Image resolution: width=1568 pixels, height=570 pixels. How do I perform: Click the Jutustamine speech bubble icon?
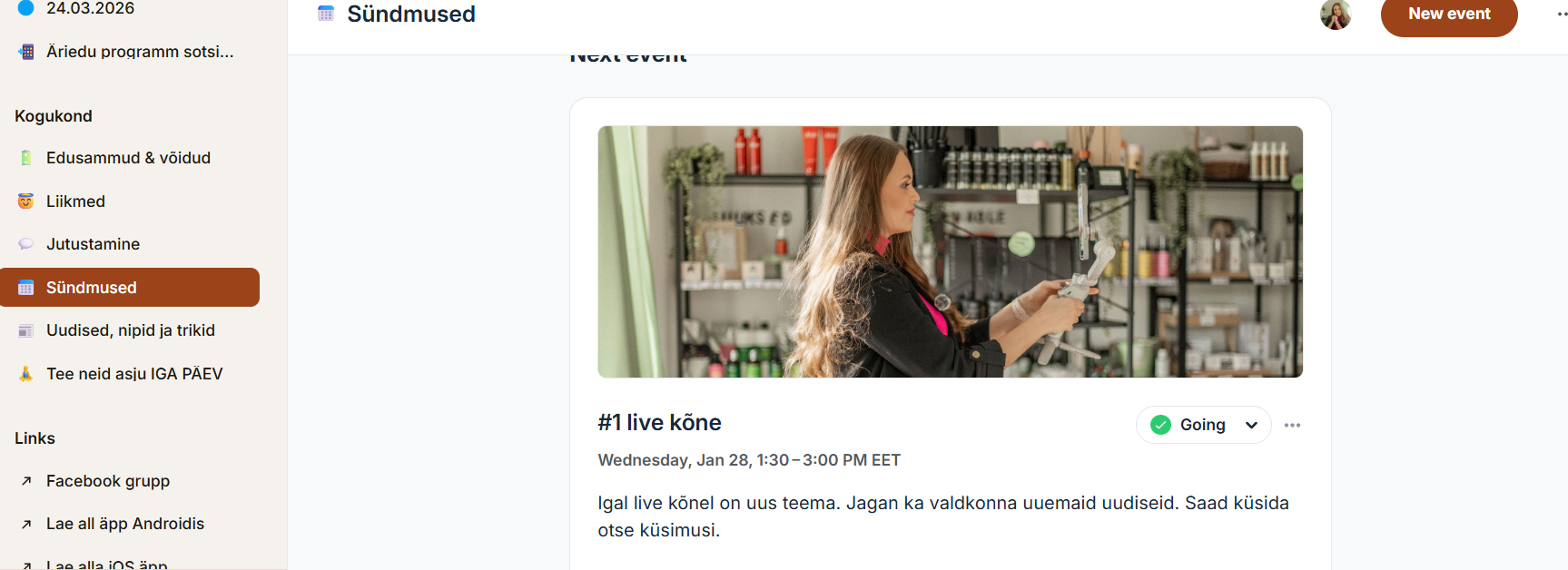tap(26, 244)
